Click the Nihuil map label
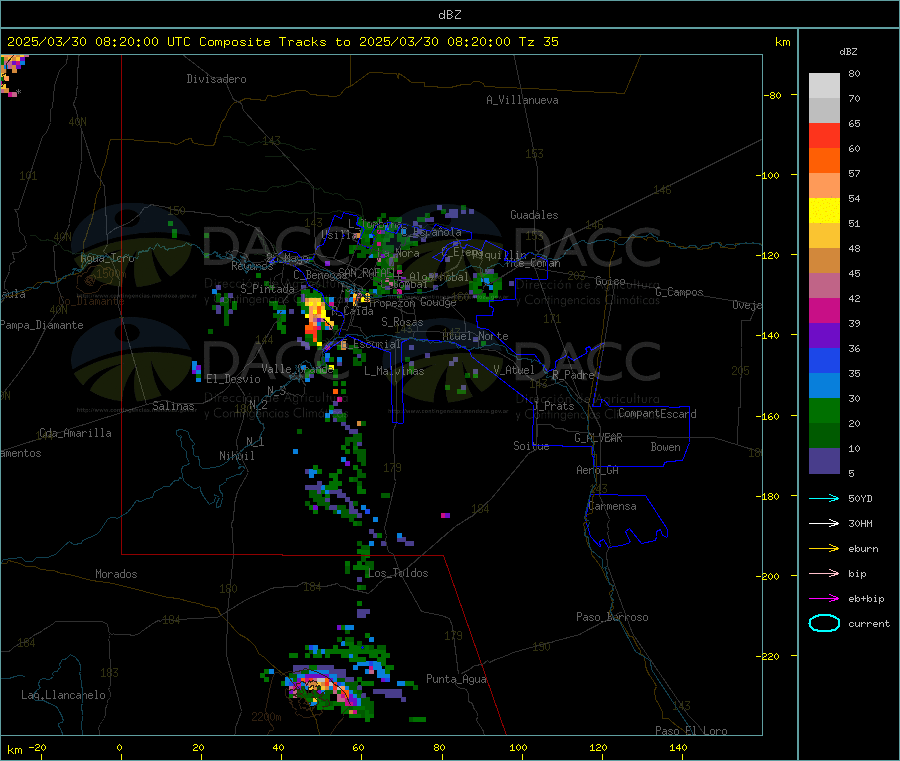 click(x=236, y=456)
